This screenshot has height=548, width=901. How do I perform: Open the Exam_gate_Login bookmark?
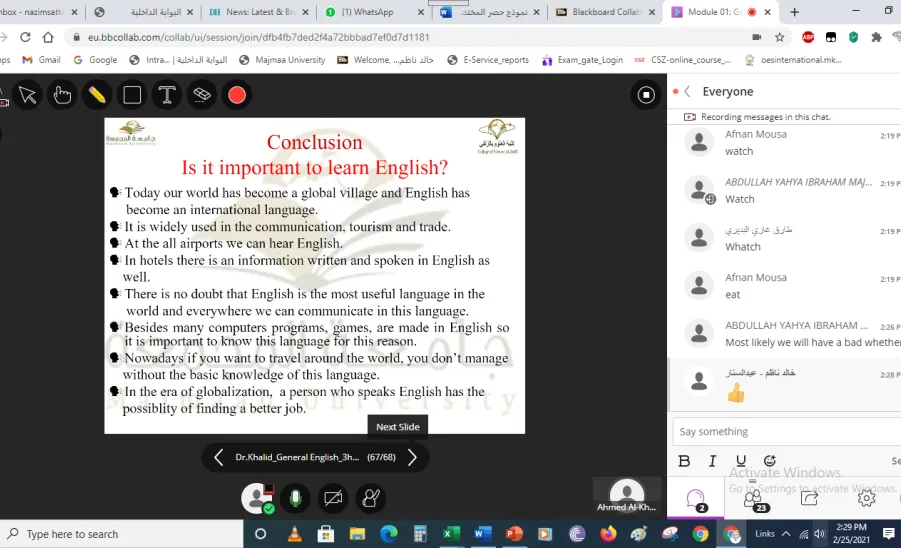tap(582, 60)
